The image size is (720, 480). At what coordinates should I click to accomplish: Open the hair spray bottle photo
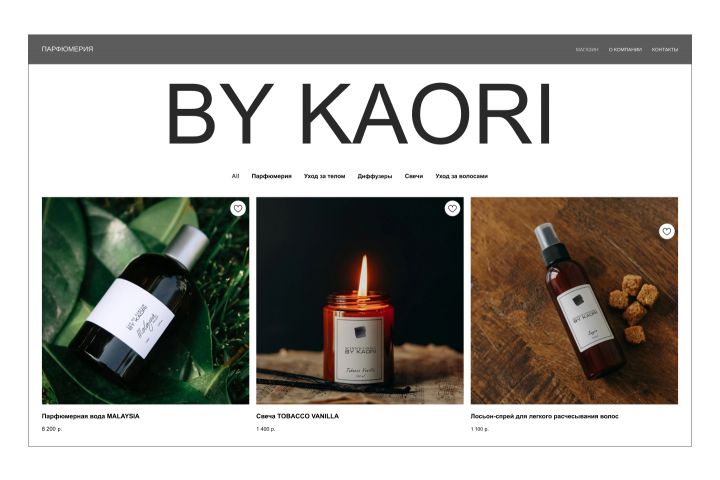pos(574,301)
